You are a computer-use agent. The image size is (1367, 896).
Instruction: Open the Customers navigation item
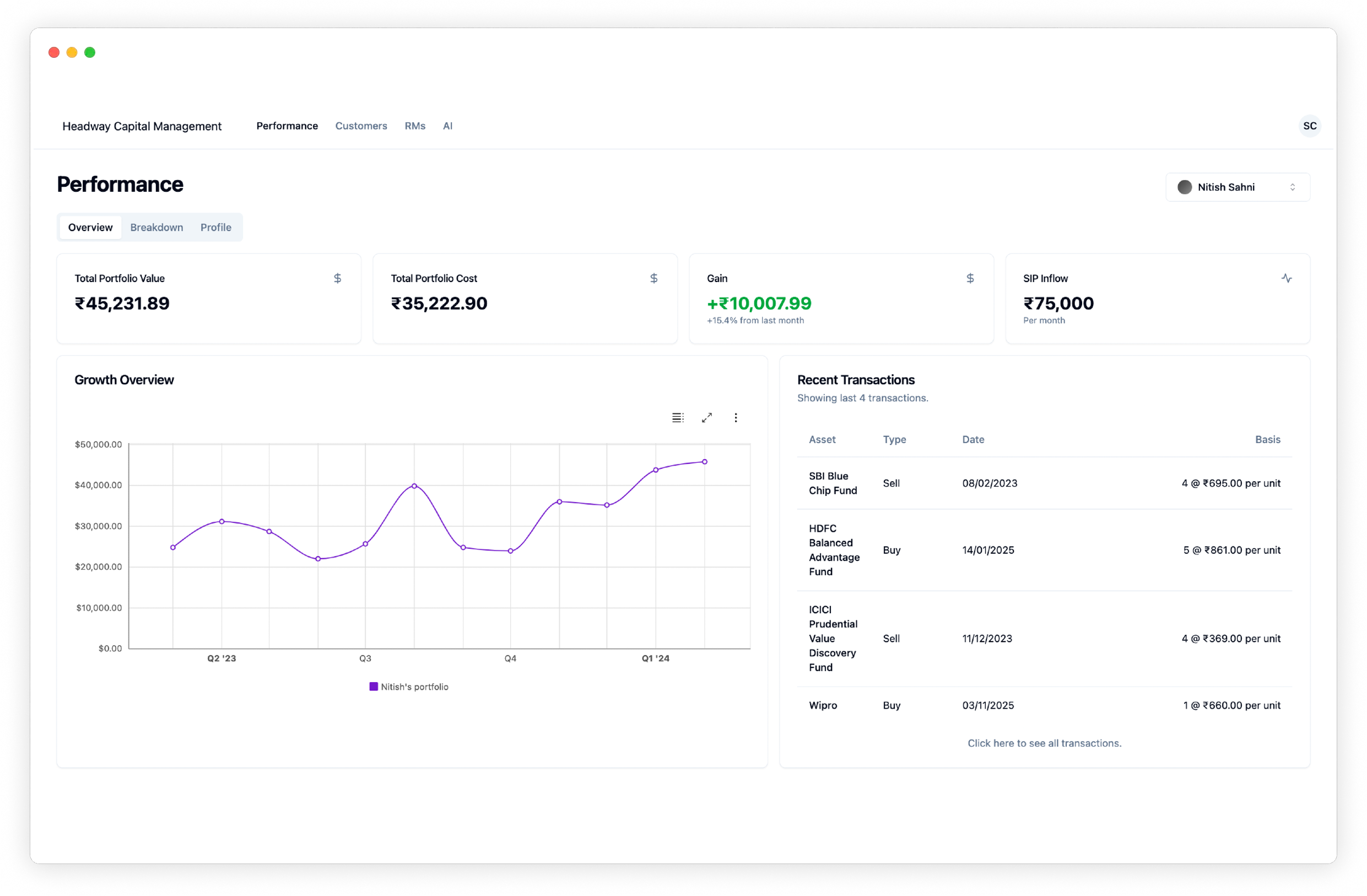[x=361, y=126]
